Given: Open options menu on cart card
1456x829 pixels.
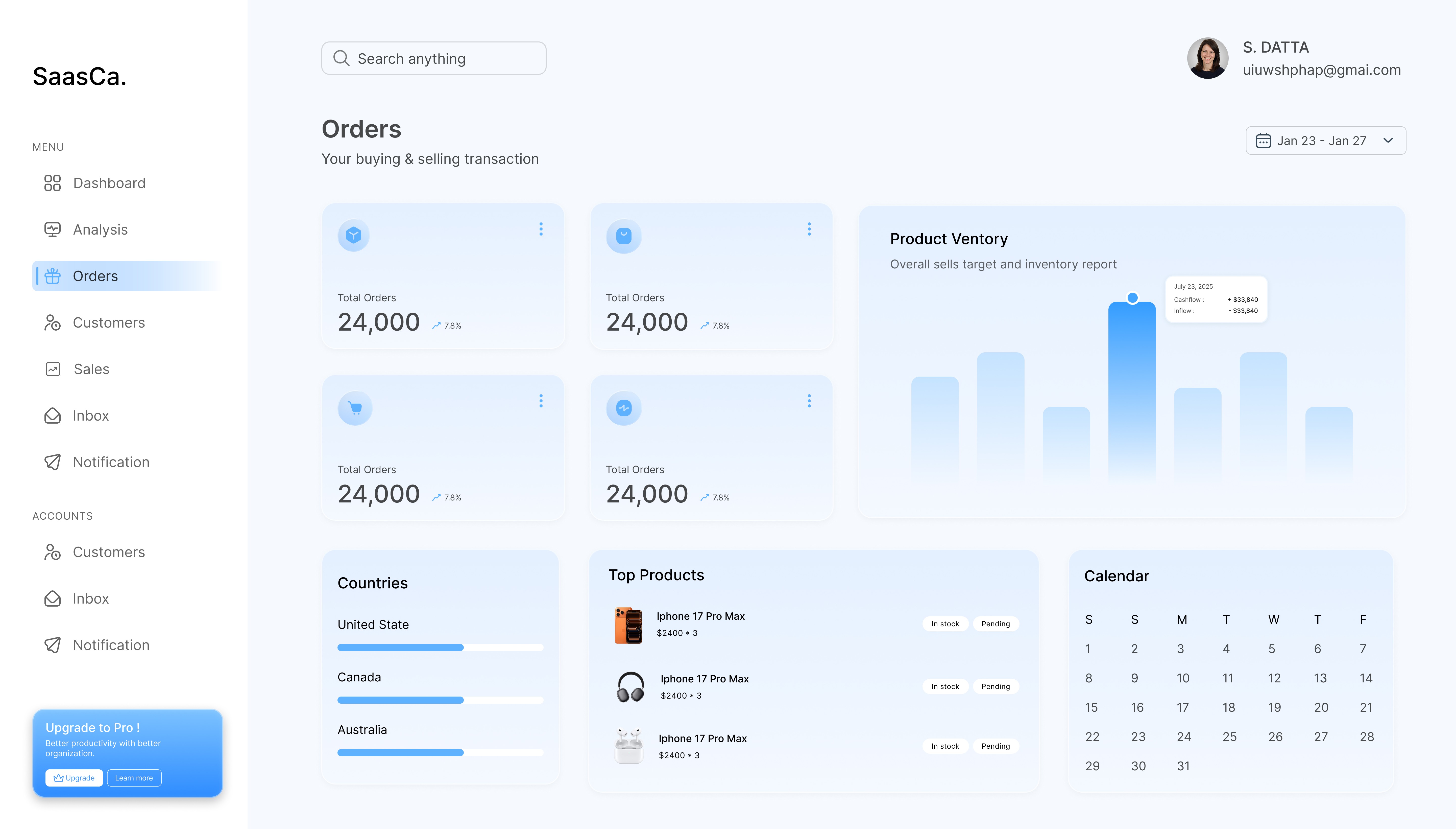Looking at the screenshot, I should 541,401.
